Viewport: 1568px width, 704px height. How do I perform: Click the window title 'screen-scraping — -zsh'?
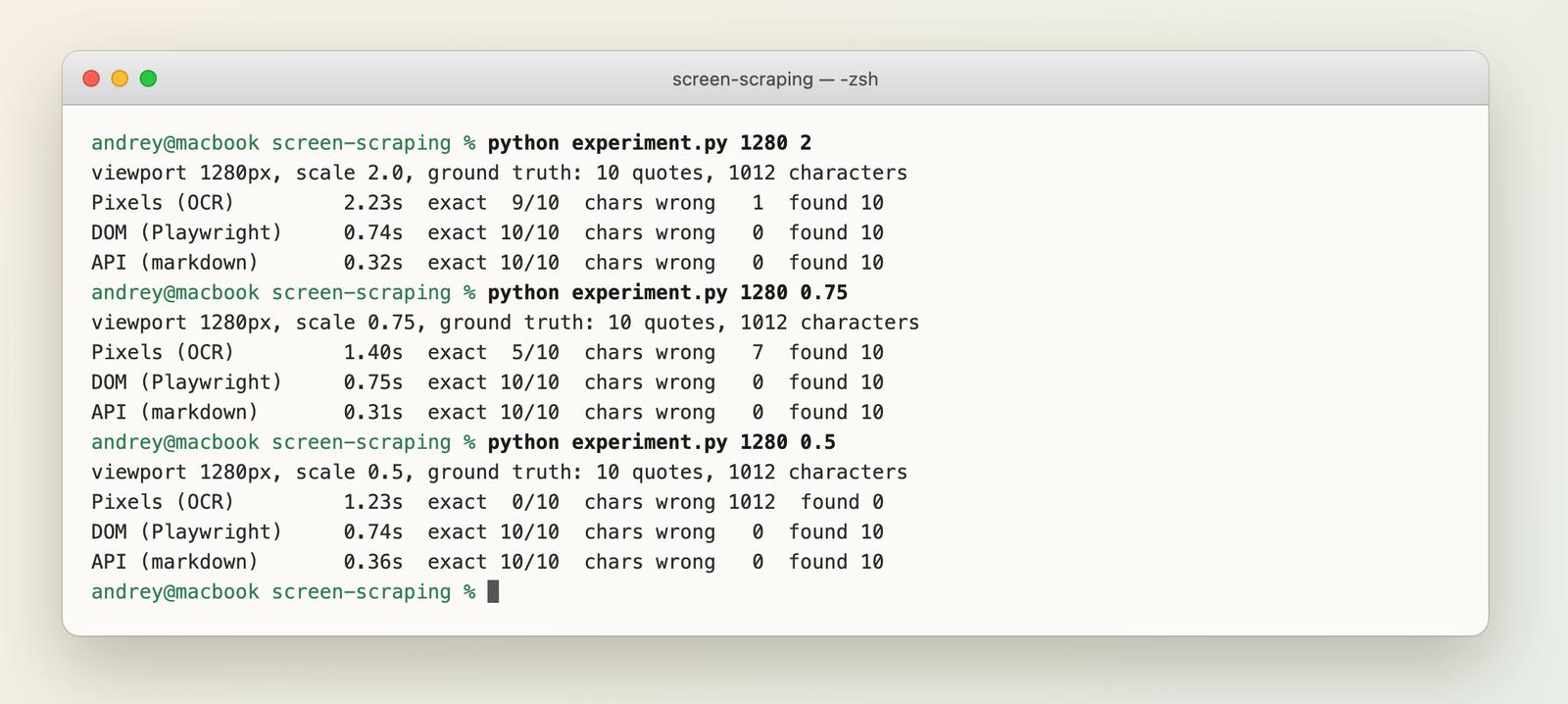775,79
